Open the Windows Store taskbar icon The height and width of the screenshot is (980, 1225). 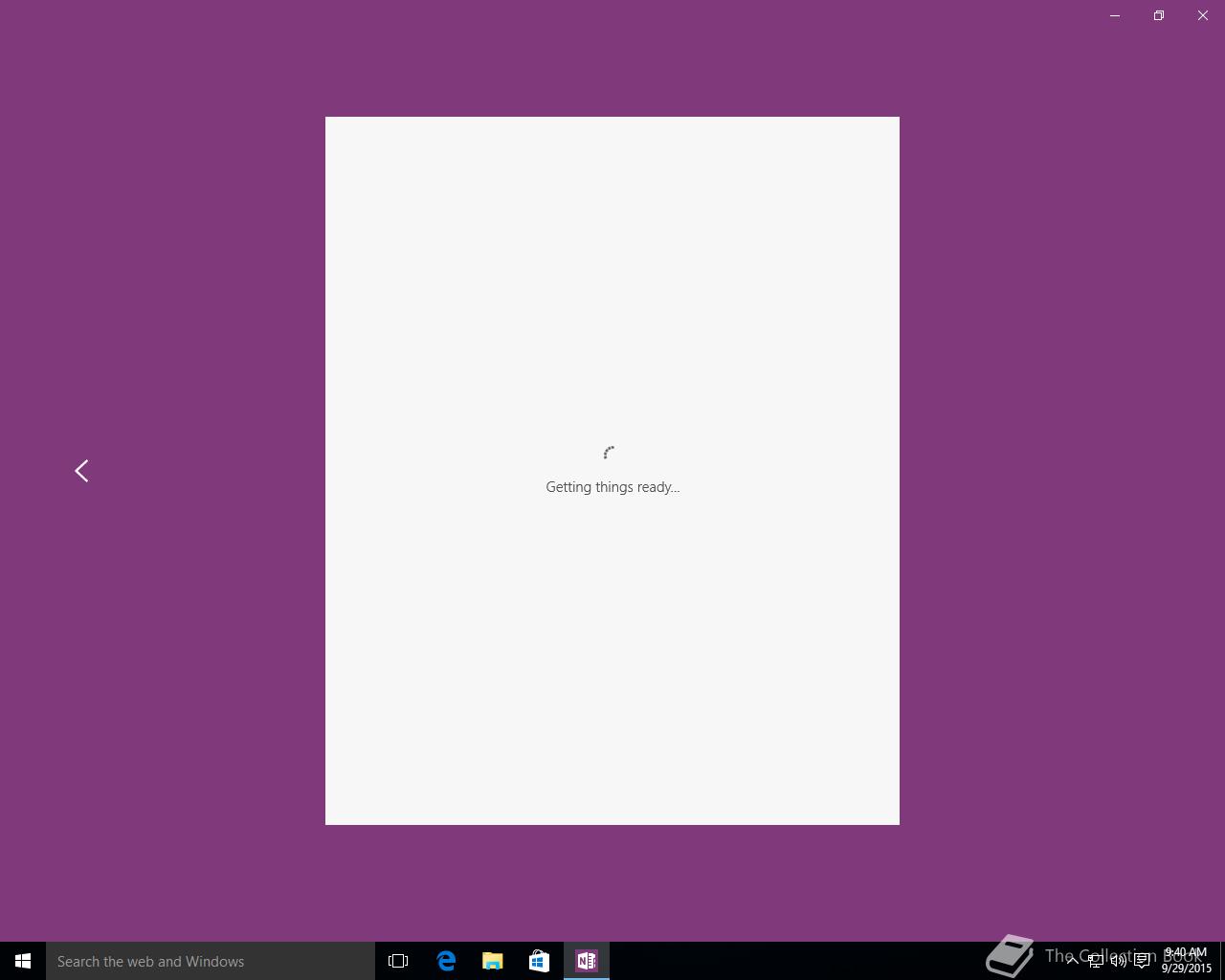pyautogui.click(x=539, y=961)
